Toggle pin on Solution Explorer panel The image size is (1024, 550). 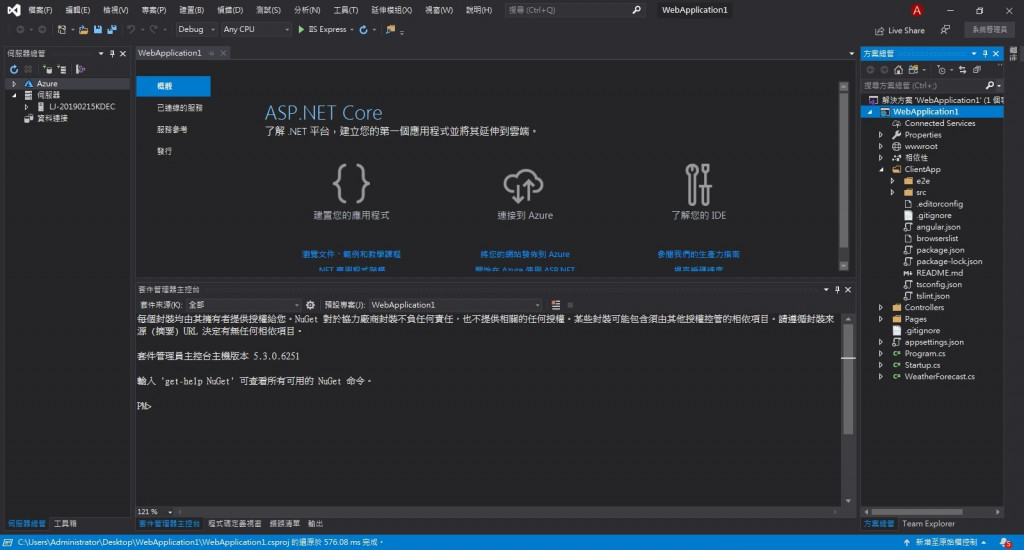pyautogui.click(x=985, y=54)
